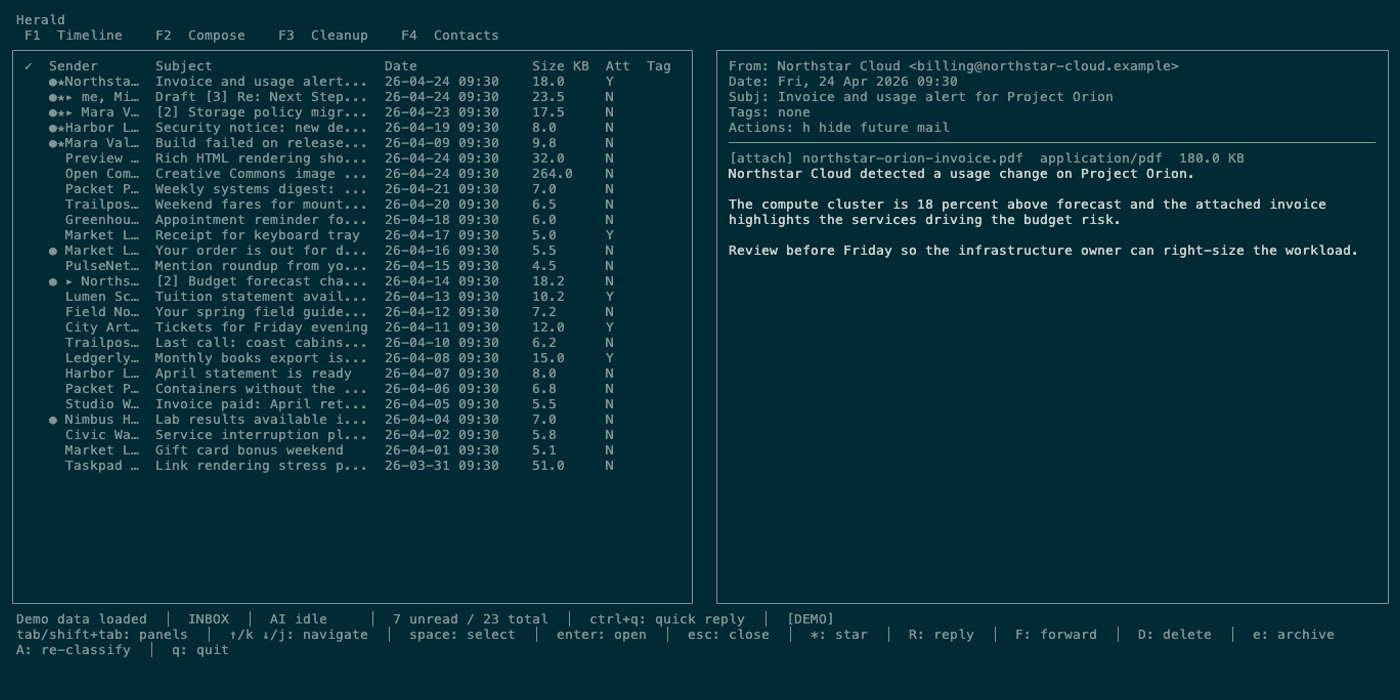Select the 'Receipt for keyboard tray' message
The image size is (1400, 700).
(352, 235)
